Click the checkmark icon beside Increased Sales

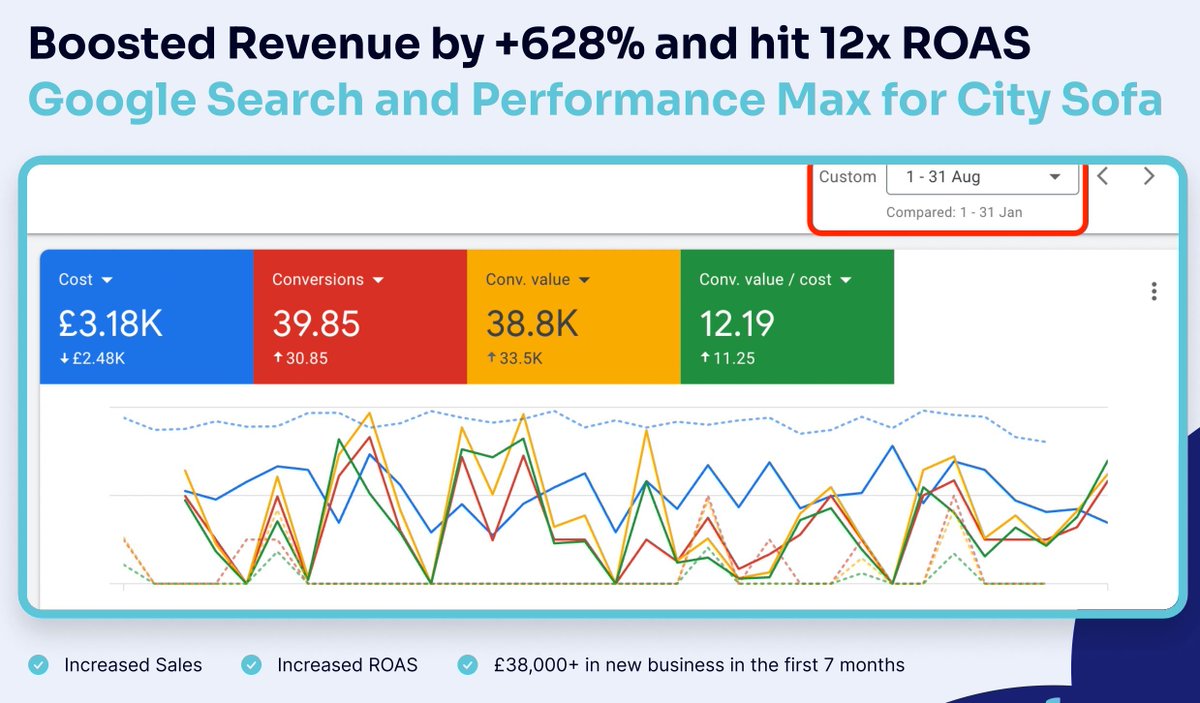(37, 664)
